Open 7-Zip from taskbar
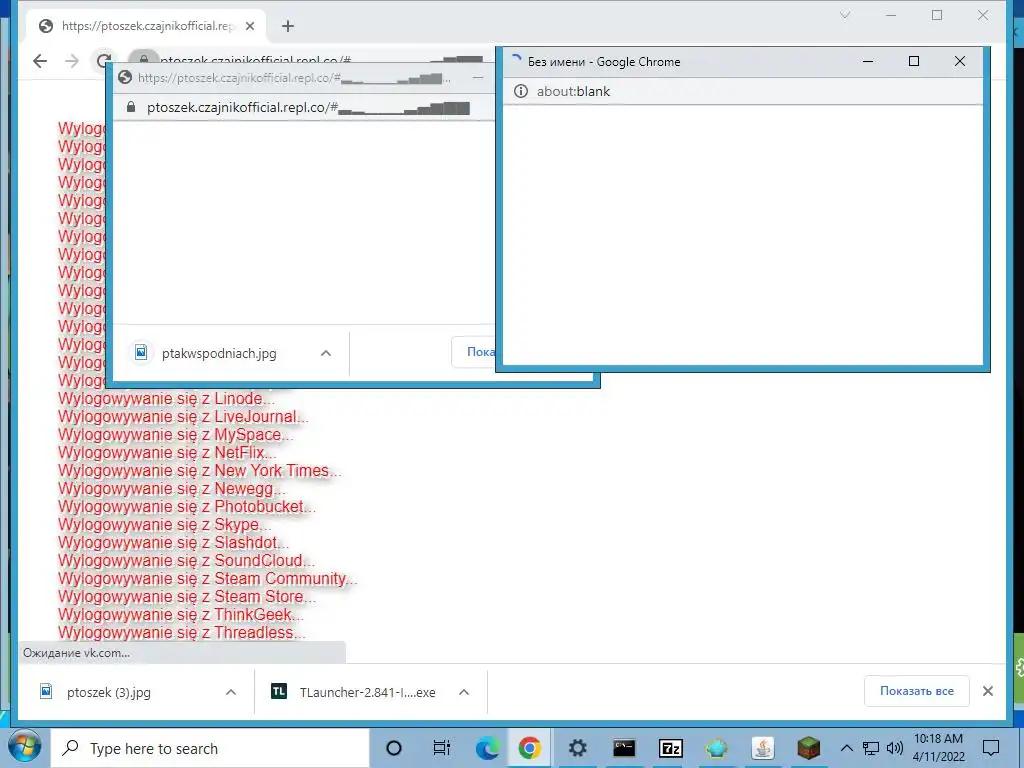This screenshot has width=1024, height=768. point(671,748)
